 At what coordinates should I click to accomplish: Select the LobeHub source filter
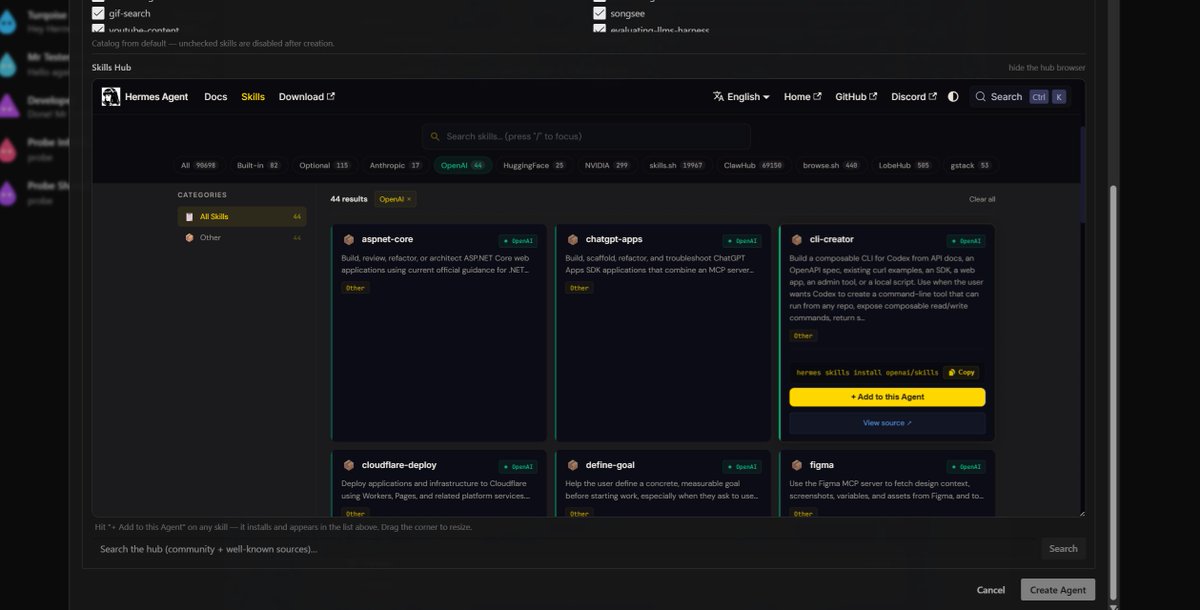[903, 165]
